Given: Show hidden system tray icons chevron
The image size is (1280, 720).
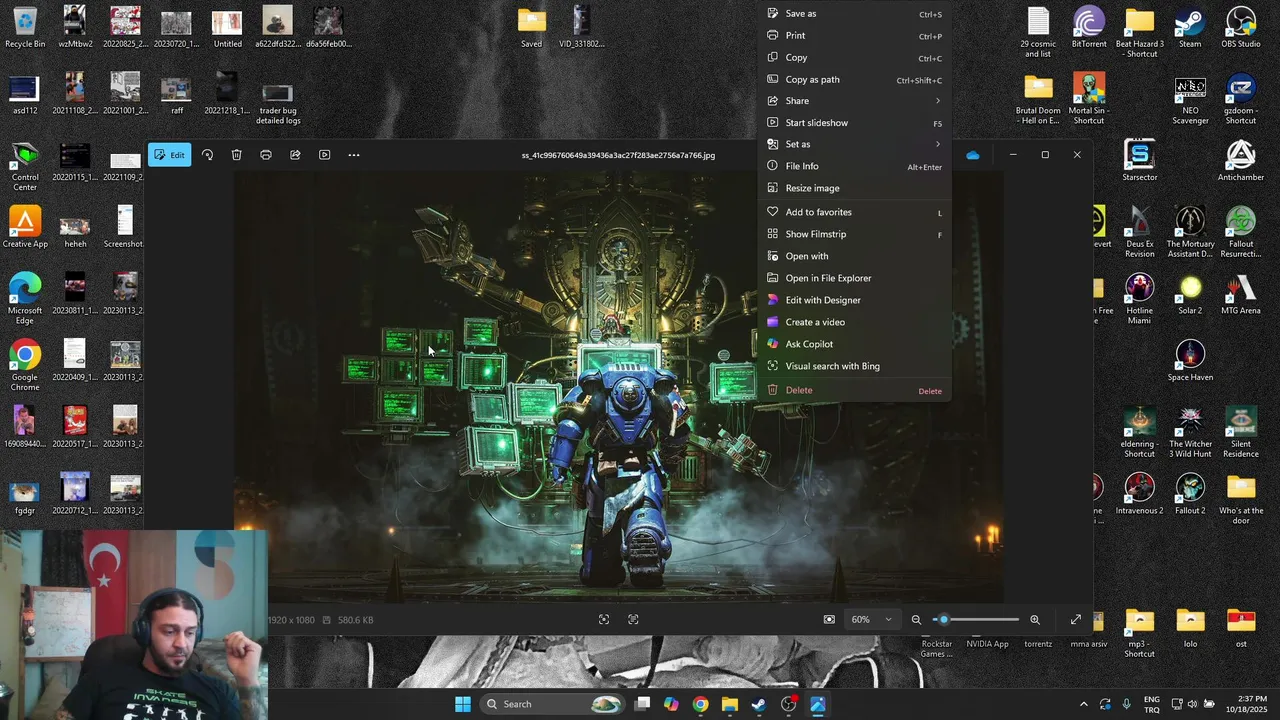Looking at the screenshot, I should 1083,704.
